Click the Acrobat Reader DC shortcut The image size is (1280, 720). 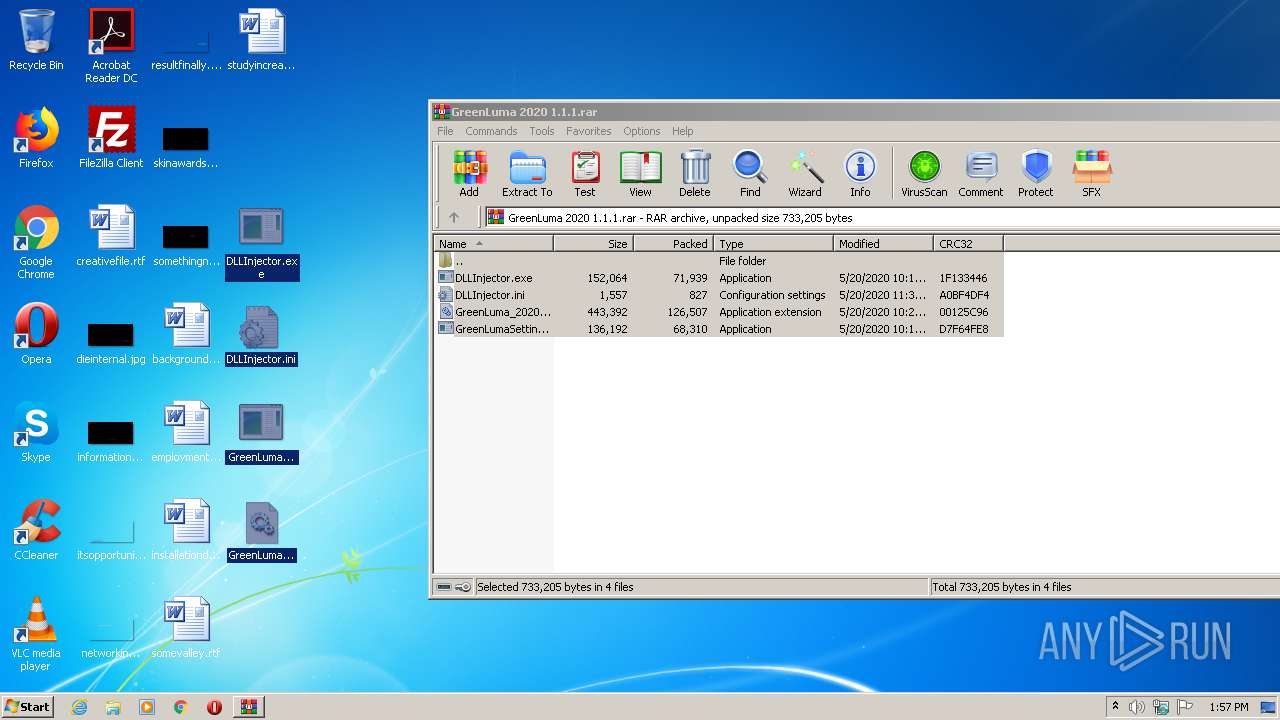pyautogui.click(x=111, y=46)
